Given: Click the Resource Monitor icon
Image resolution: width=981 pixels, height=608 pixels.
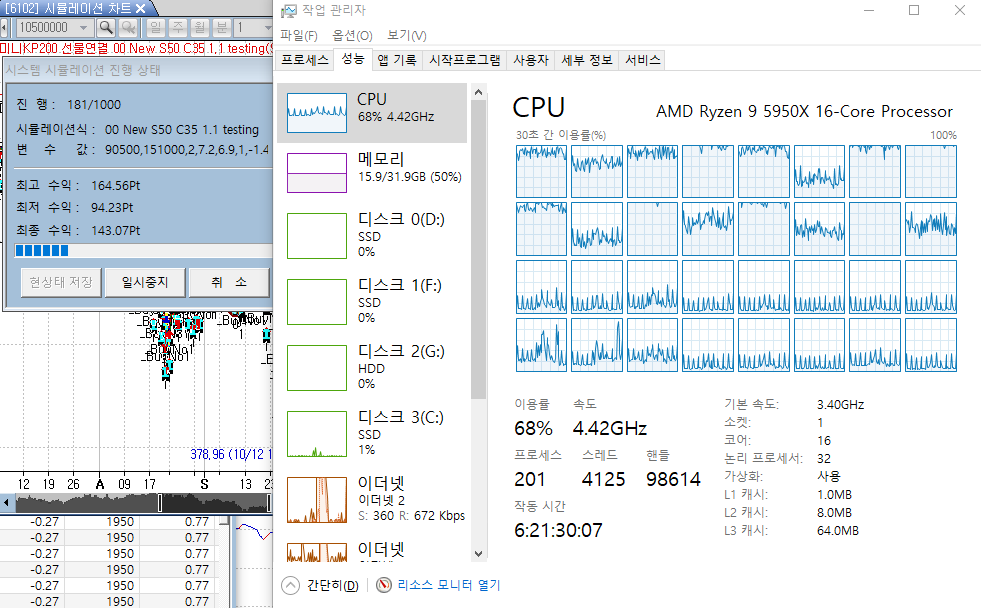Looking at the screenshot, I should tap(384, 586).
